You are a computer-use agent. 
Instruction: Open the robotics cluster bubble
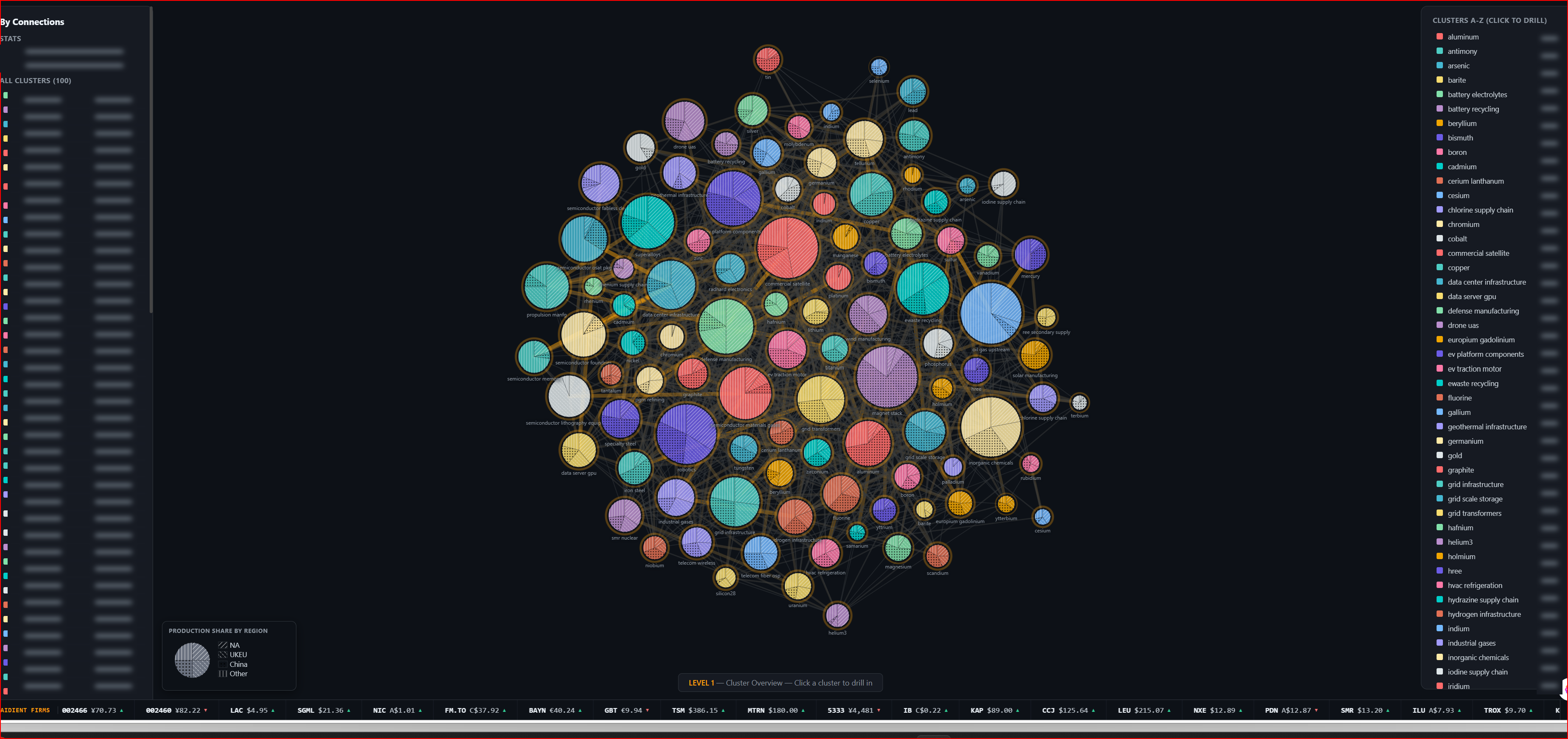686,434
